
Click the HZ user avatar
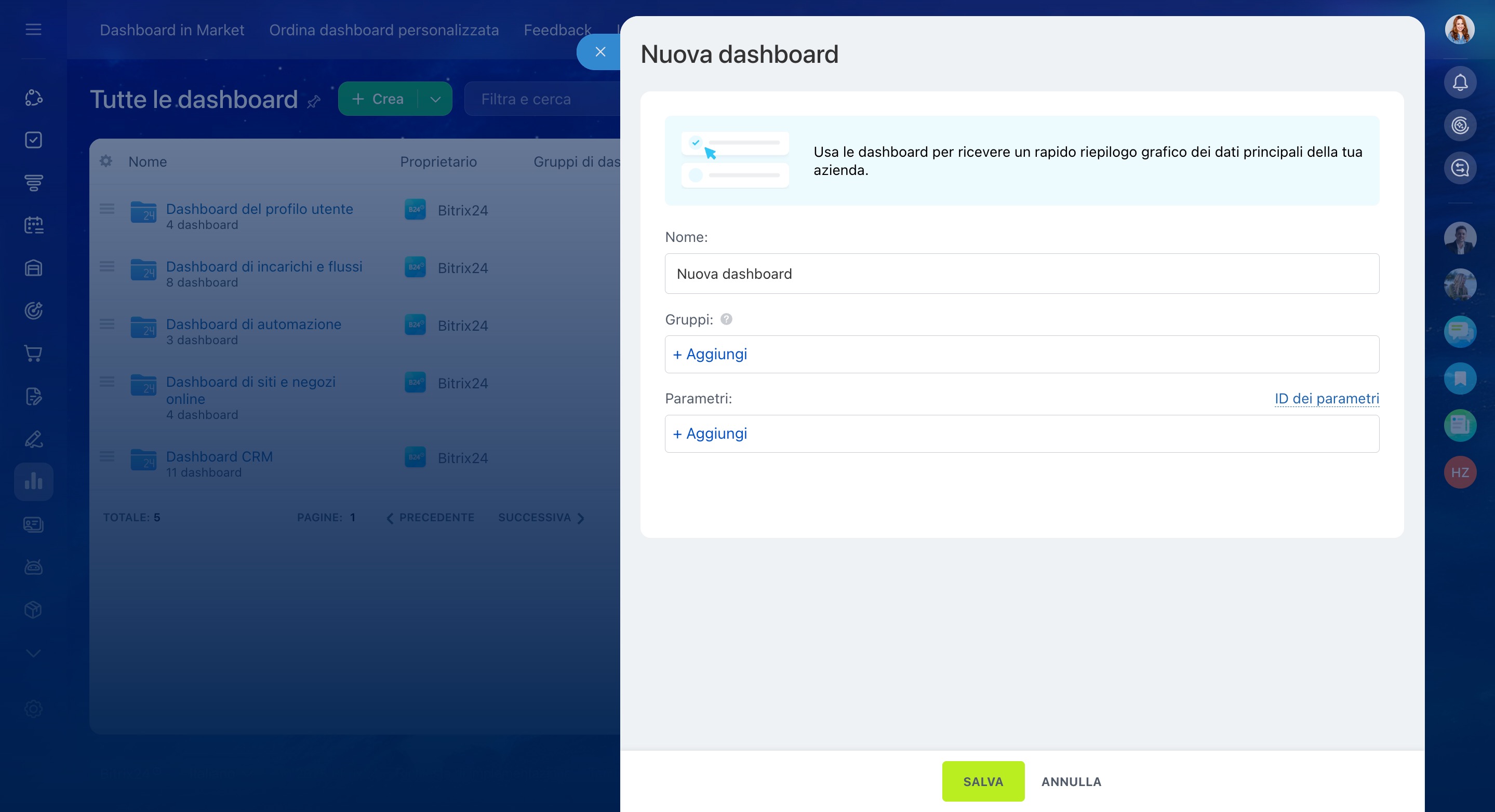point(1460,472)
